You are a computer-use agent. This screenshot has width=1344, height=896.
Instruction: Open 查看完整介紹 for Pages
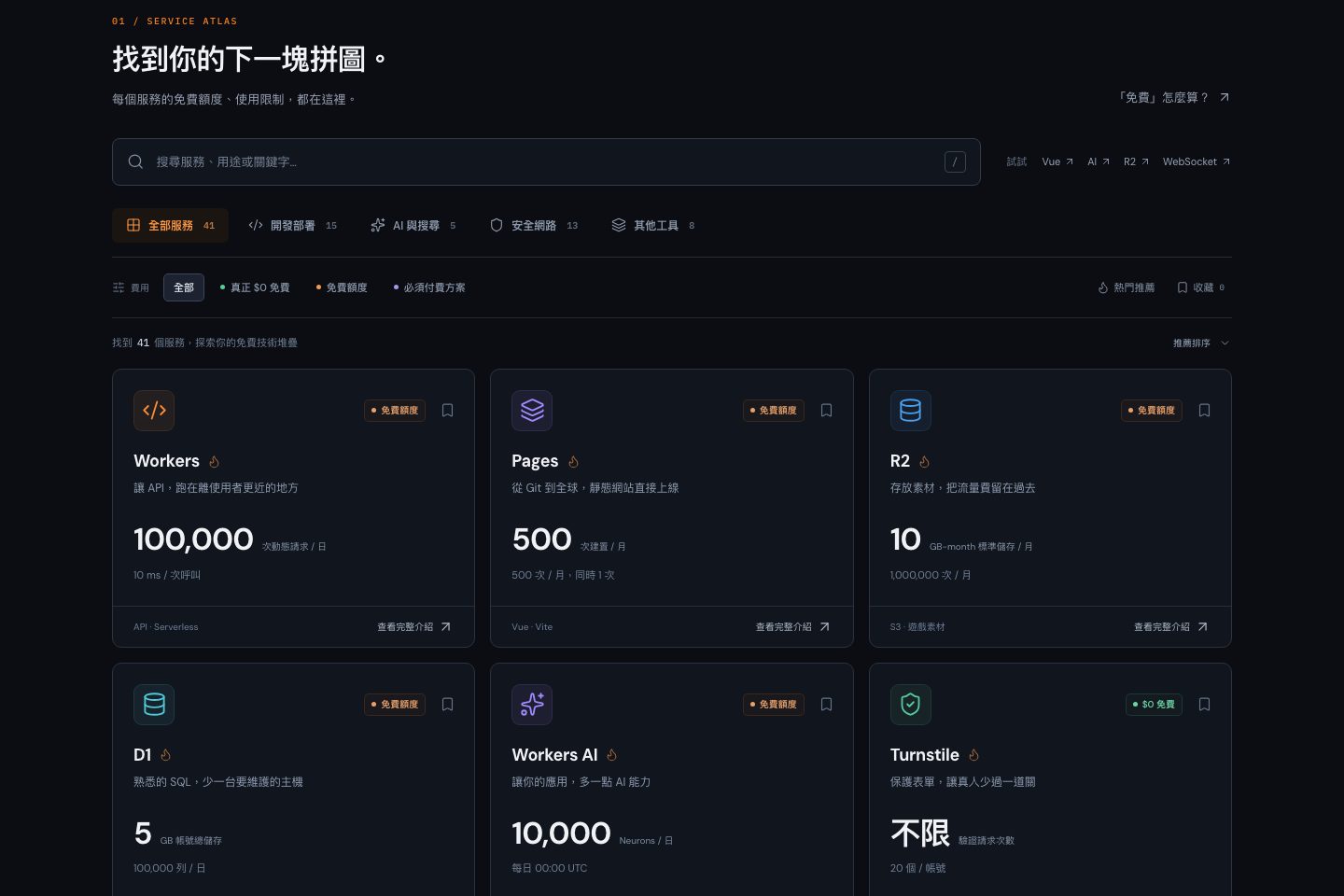792,626
